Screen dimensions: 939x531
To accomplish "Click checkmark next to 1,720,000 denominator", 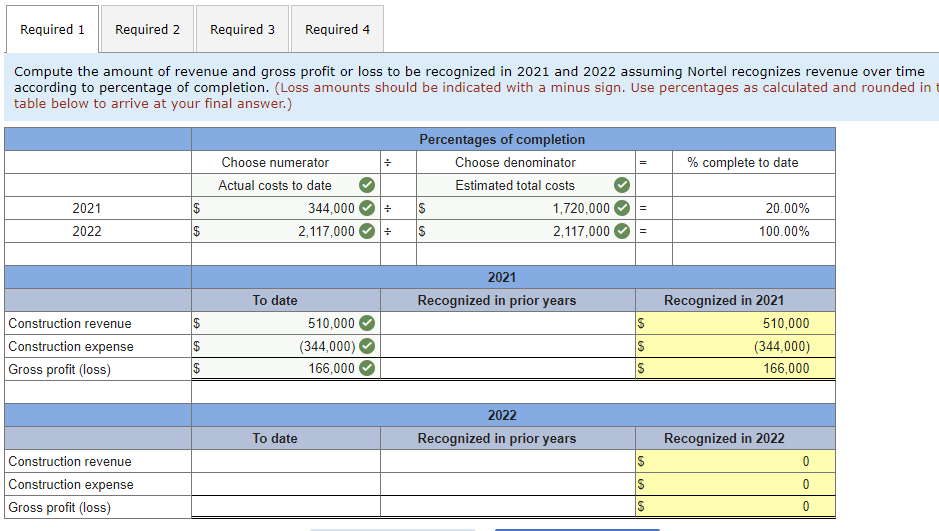I will [622, 208].
